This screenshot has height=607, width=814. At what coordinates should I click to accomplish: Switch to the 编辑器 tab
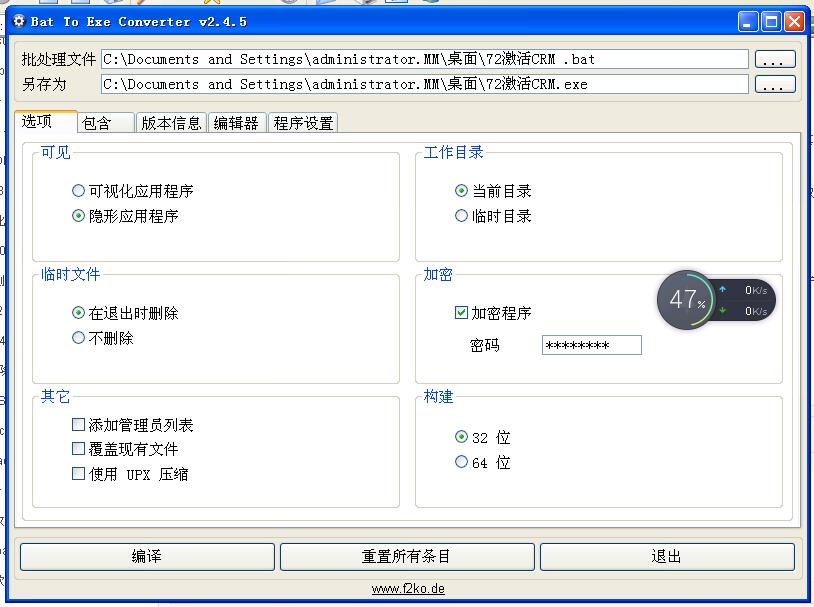[x=237, y=123]
